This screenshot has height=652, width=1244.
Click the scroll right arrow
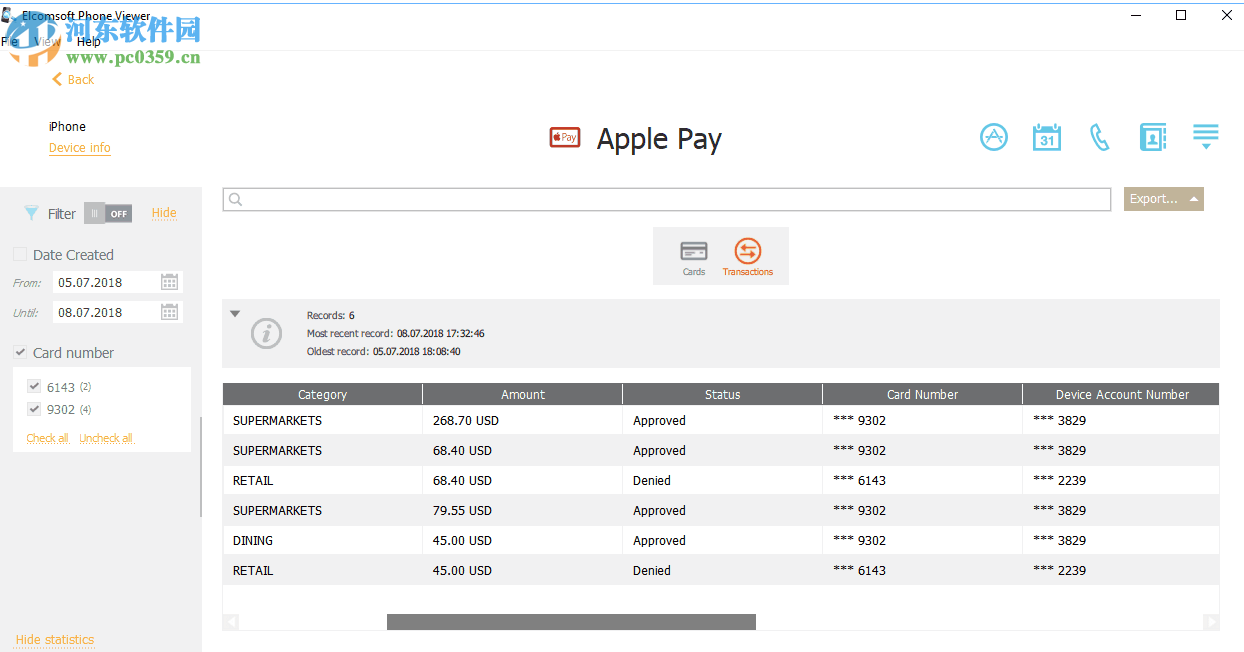(x=1211, y=622)
